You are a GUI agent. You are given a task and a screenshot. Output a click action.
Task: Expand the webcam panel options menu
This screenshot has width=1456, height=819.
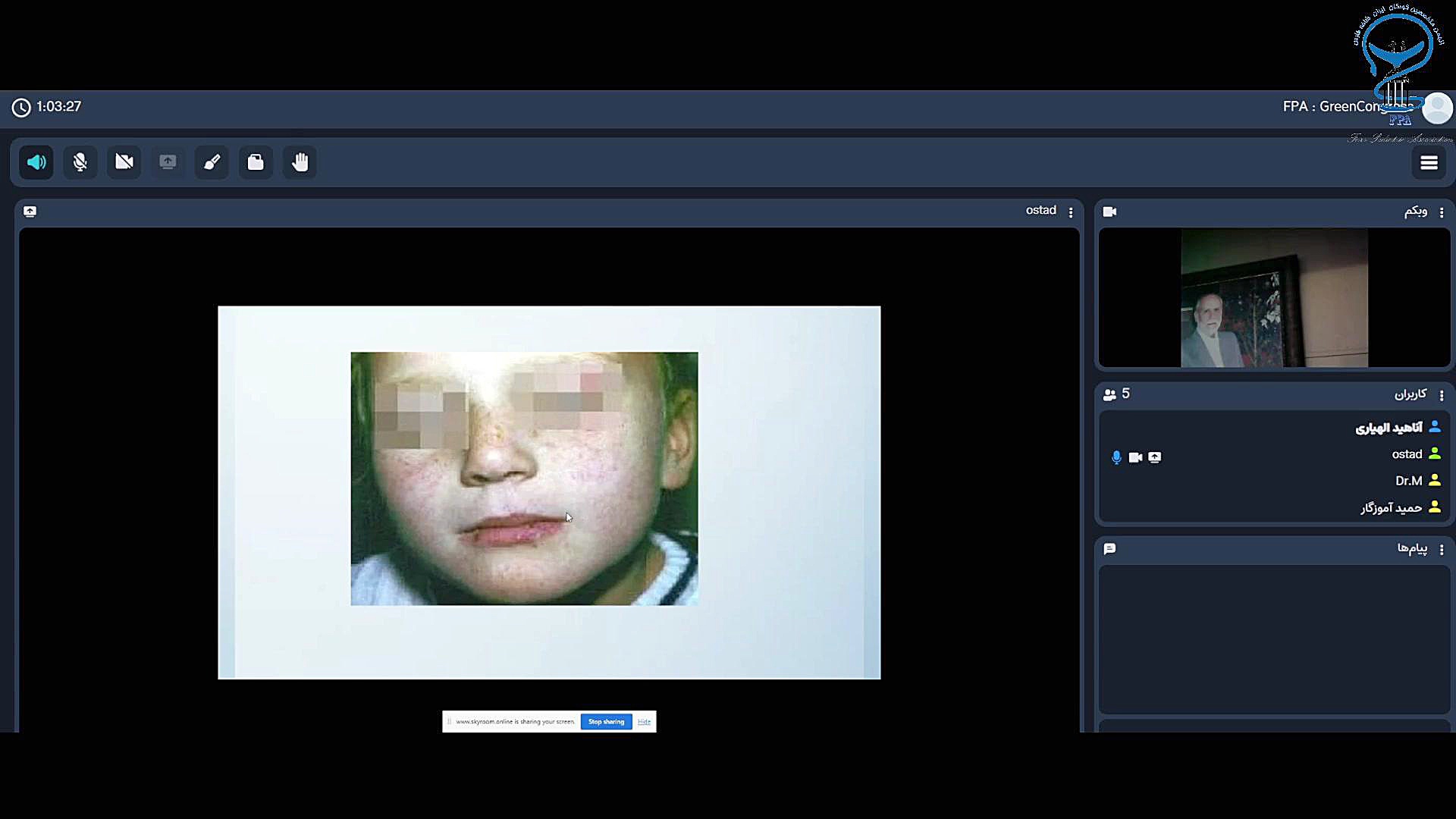(x=1442, y=212)
